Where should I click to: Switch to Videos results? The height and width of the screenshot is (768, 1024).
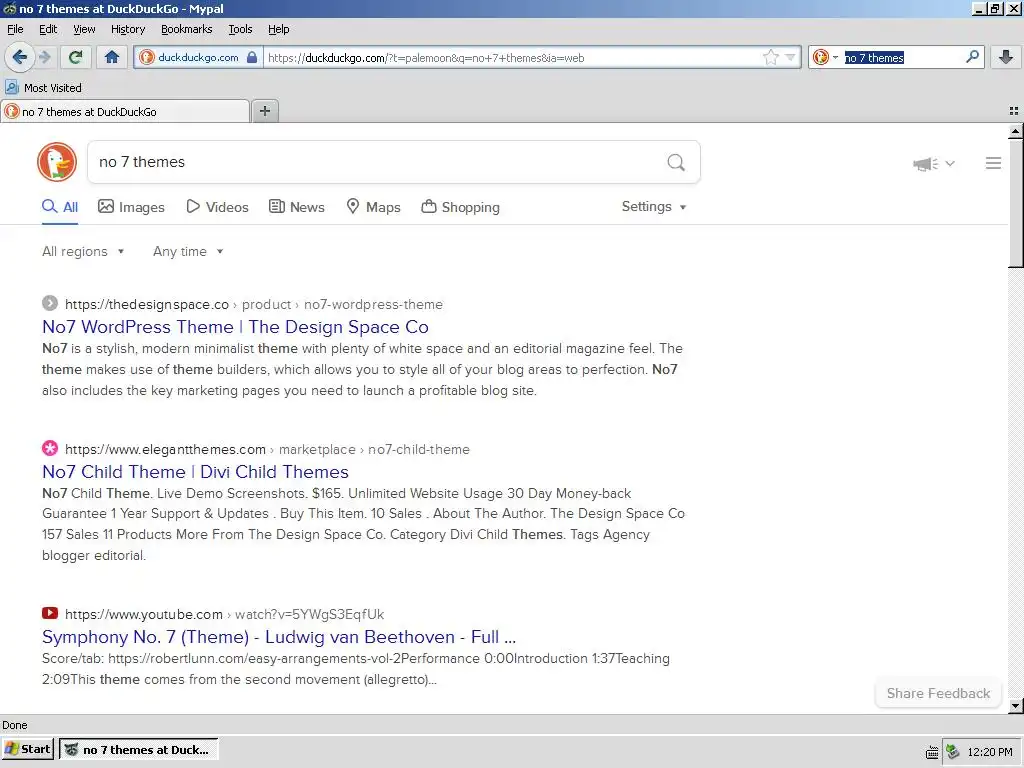pos(217,207)
